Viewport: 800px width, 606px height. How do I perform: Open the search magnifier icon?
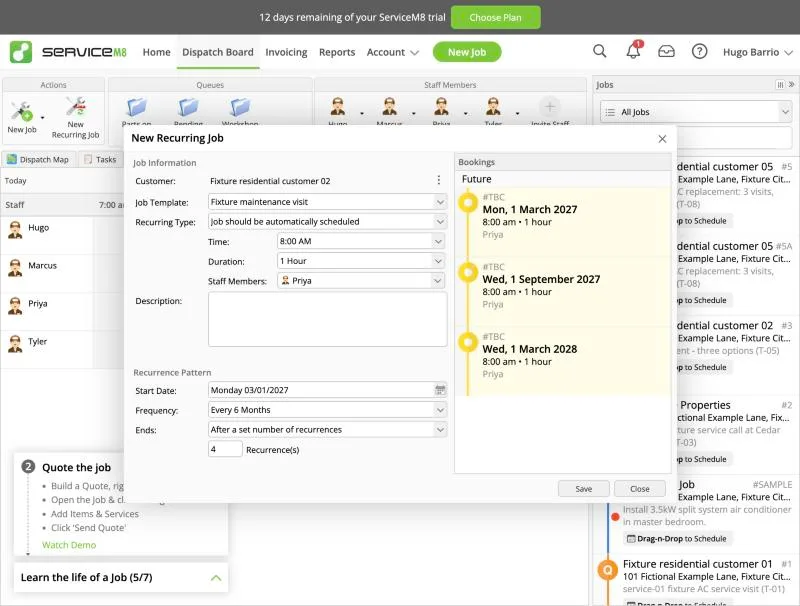(x=599, y=51)
